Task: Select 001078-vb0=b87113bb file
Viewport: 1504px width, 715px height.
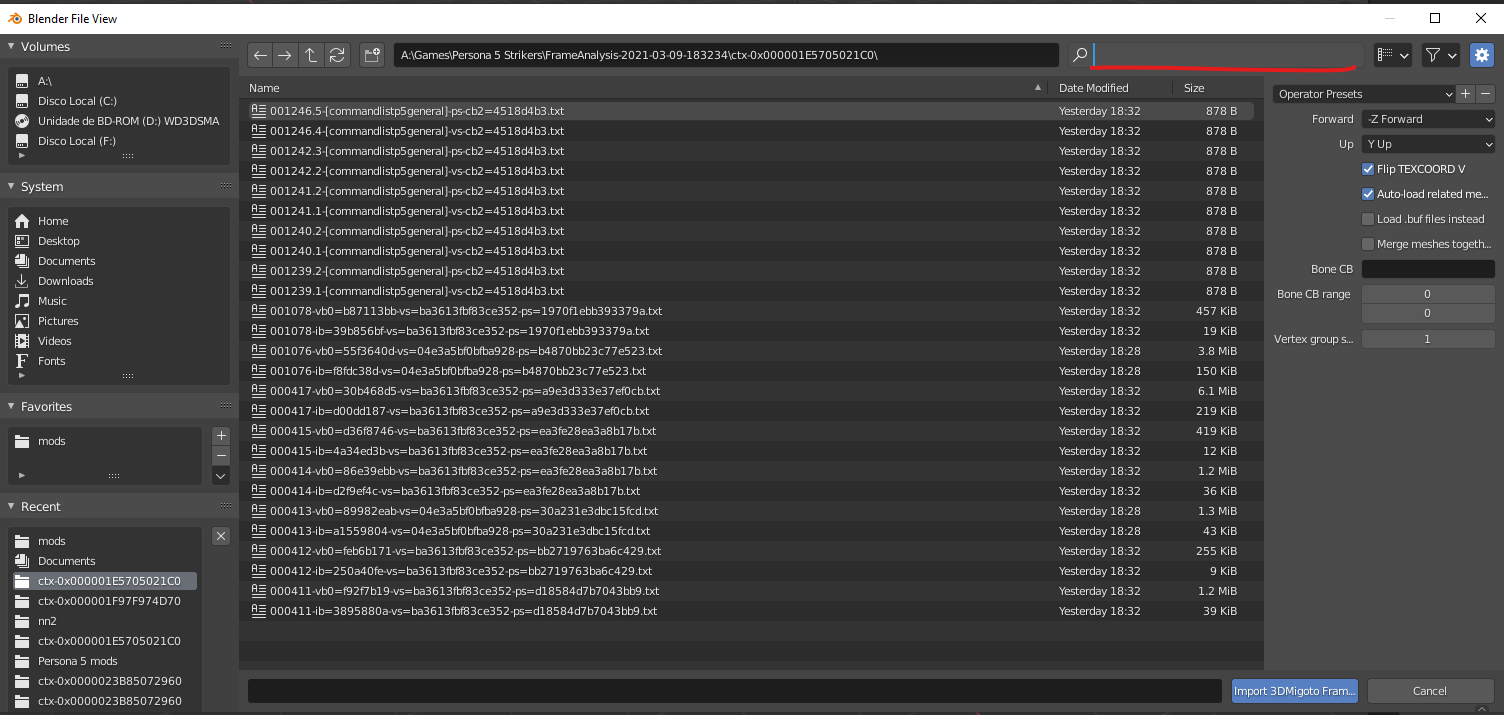Action: coord(750,311)
